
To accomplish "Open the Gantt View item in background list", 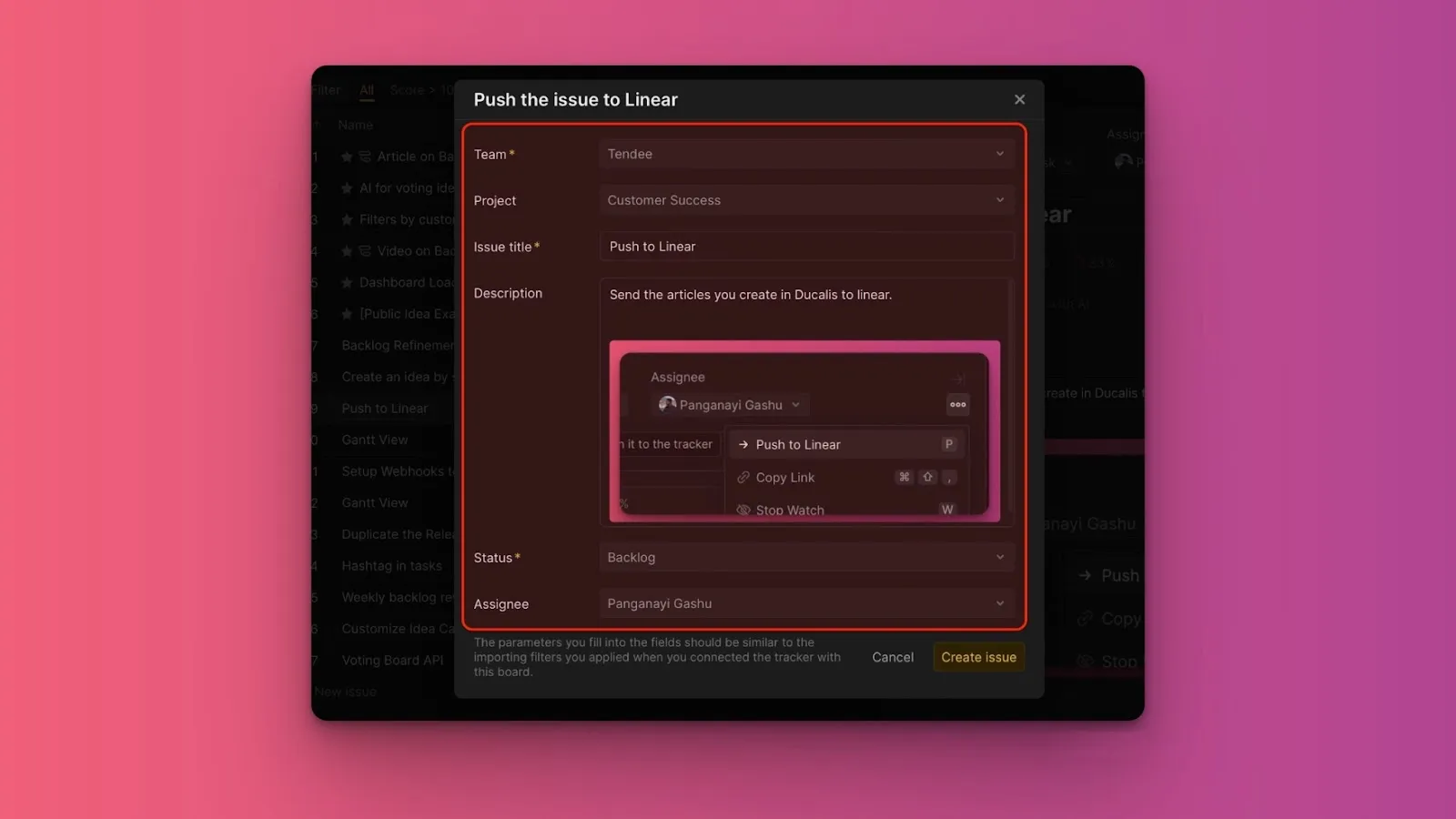I will [375, 440].
